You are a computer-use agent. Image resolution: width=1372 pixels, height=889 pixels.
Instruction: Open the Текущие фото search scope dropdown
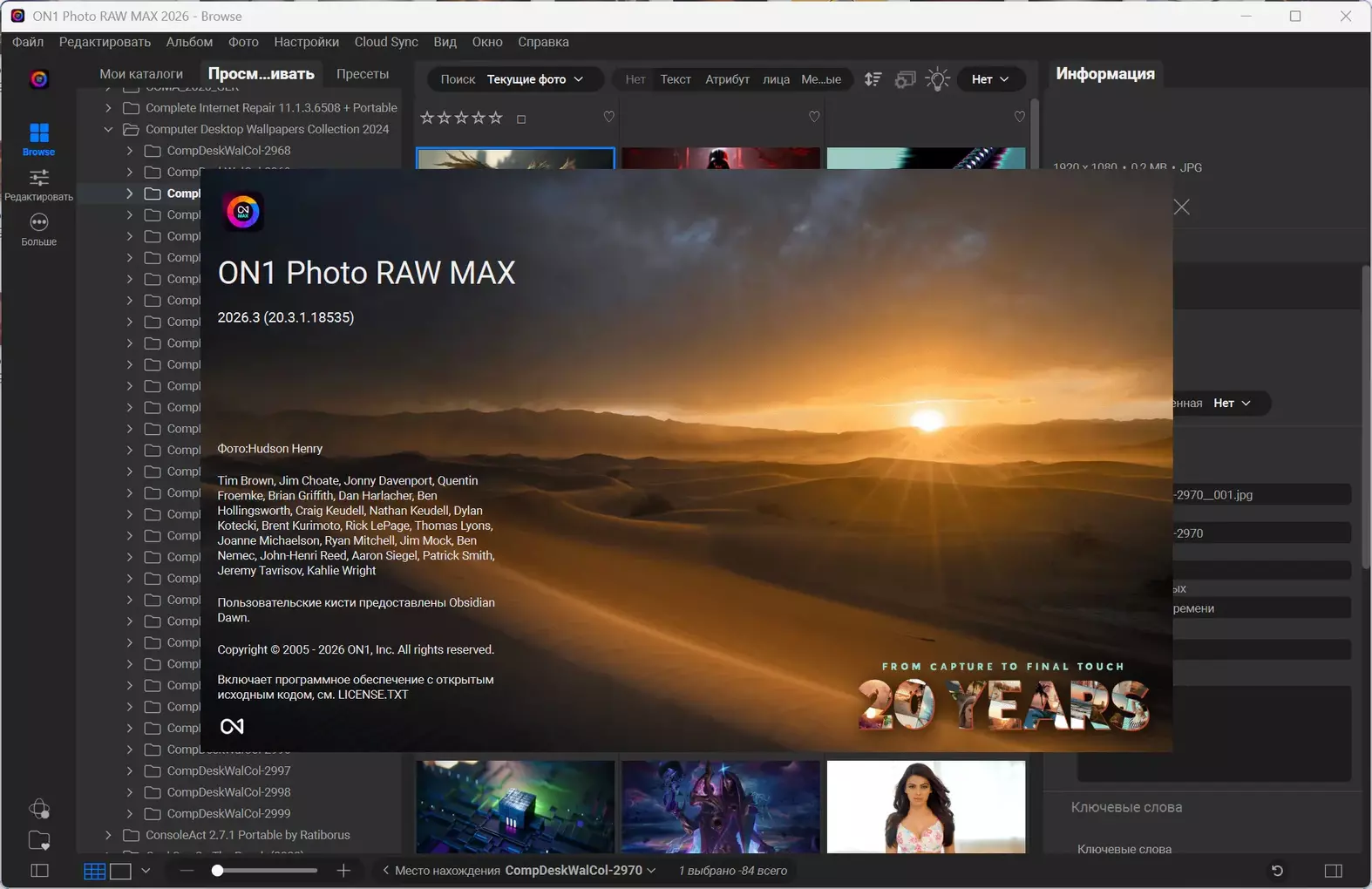tap(534, 79)
